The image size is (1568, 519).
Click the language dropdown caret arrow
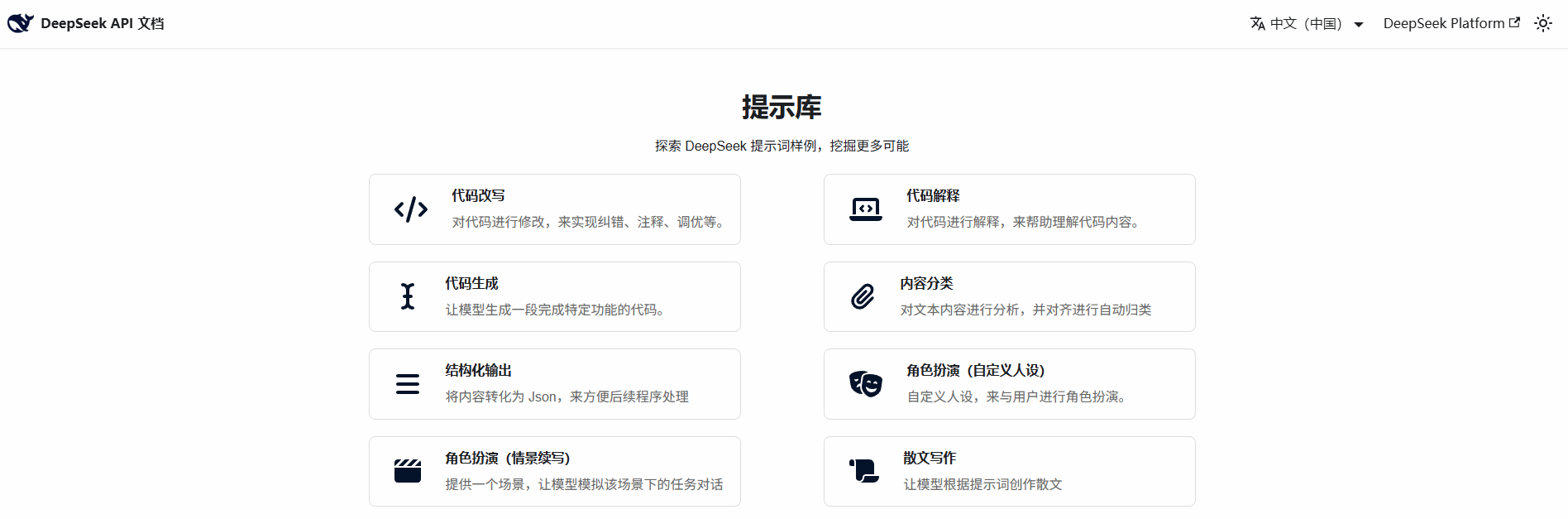1358,25
